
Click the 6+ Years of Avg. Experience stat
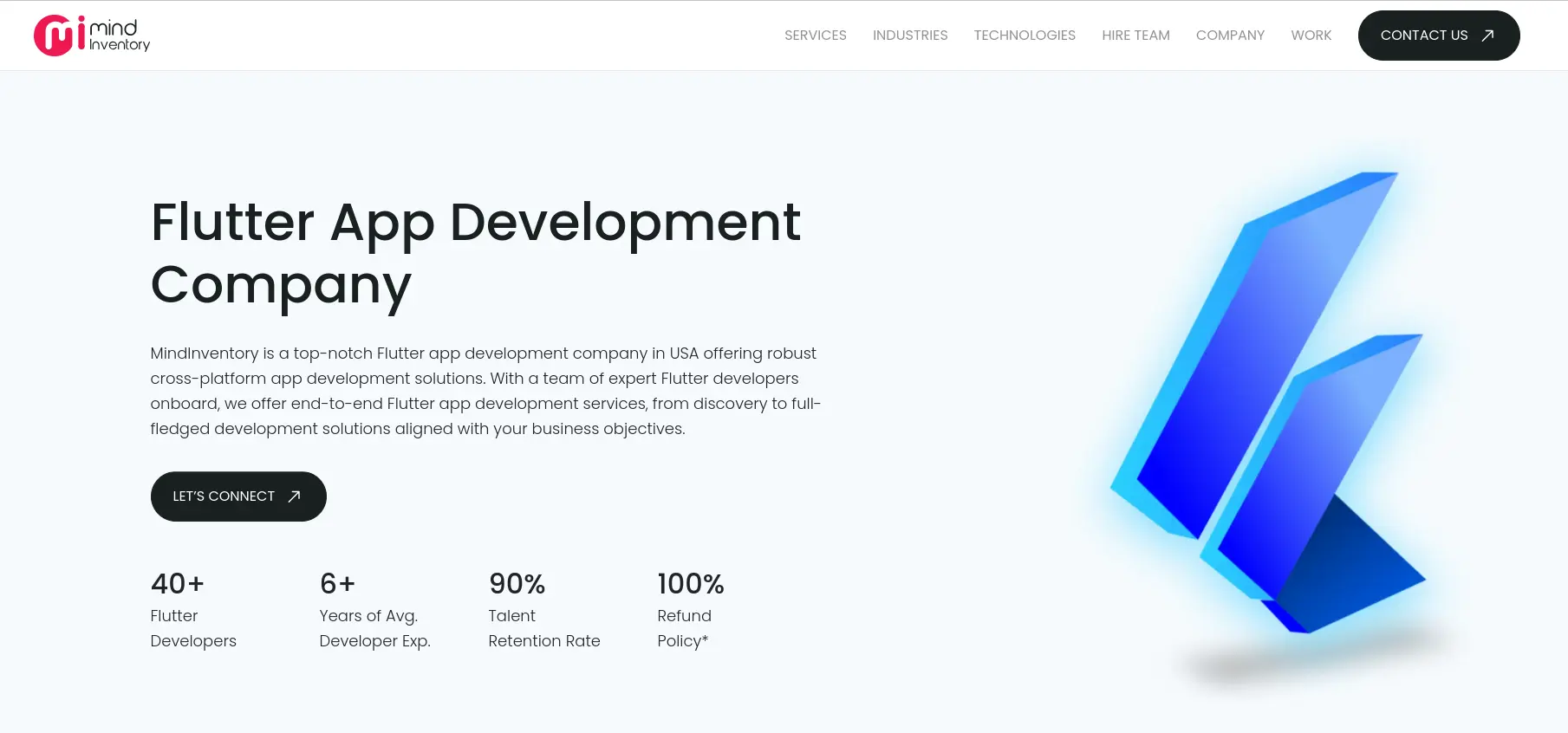click(x=374, y=610)
